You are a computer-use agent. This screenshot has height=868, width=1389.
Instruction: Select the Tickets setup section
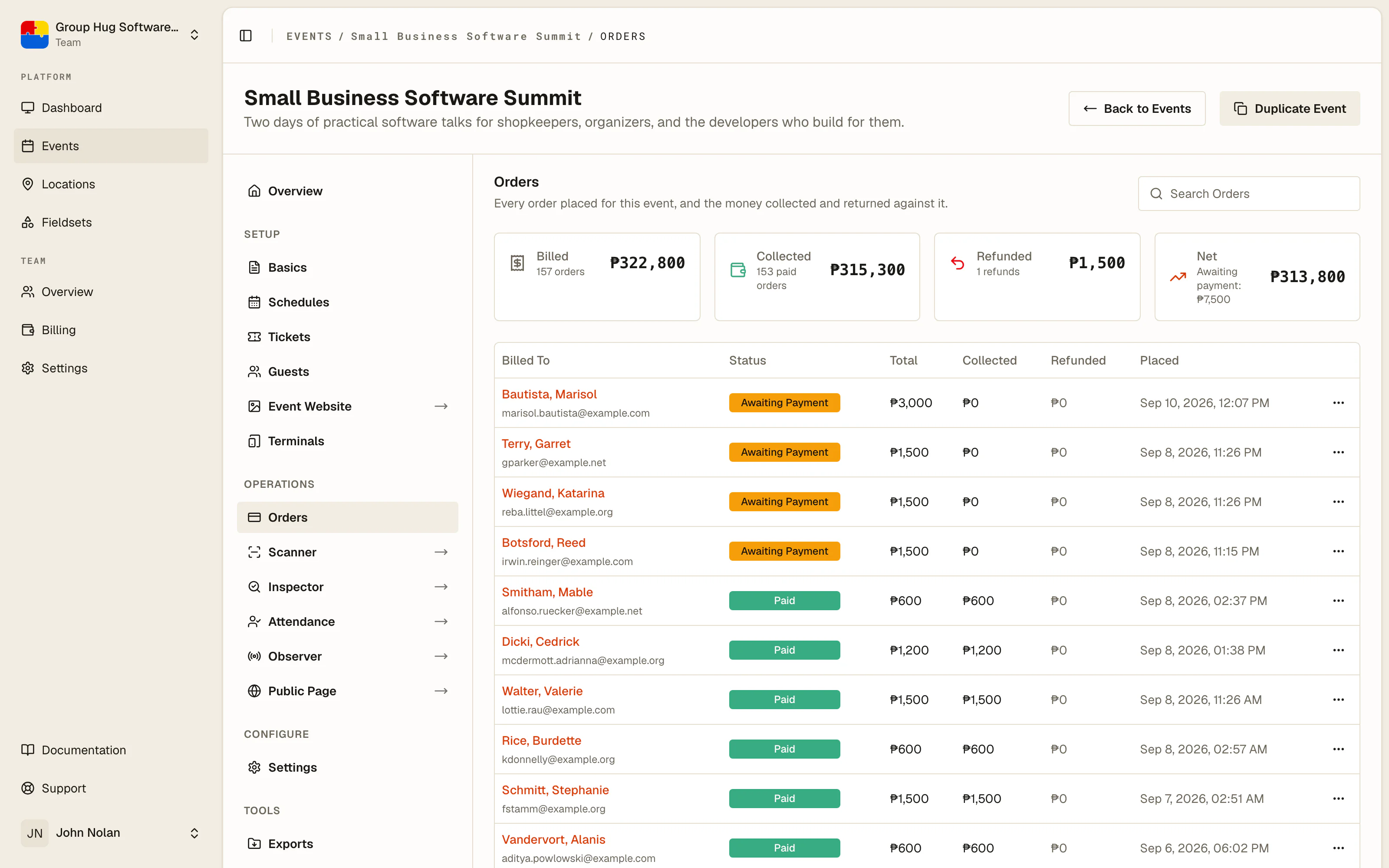click(x=347, y=337)
